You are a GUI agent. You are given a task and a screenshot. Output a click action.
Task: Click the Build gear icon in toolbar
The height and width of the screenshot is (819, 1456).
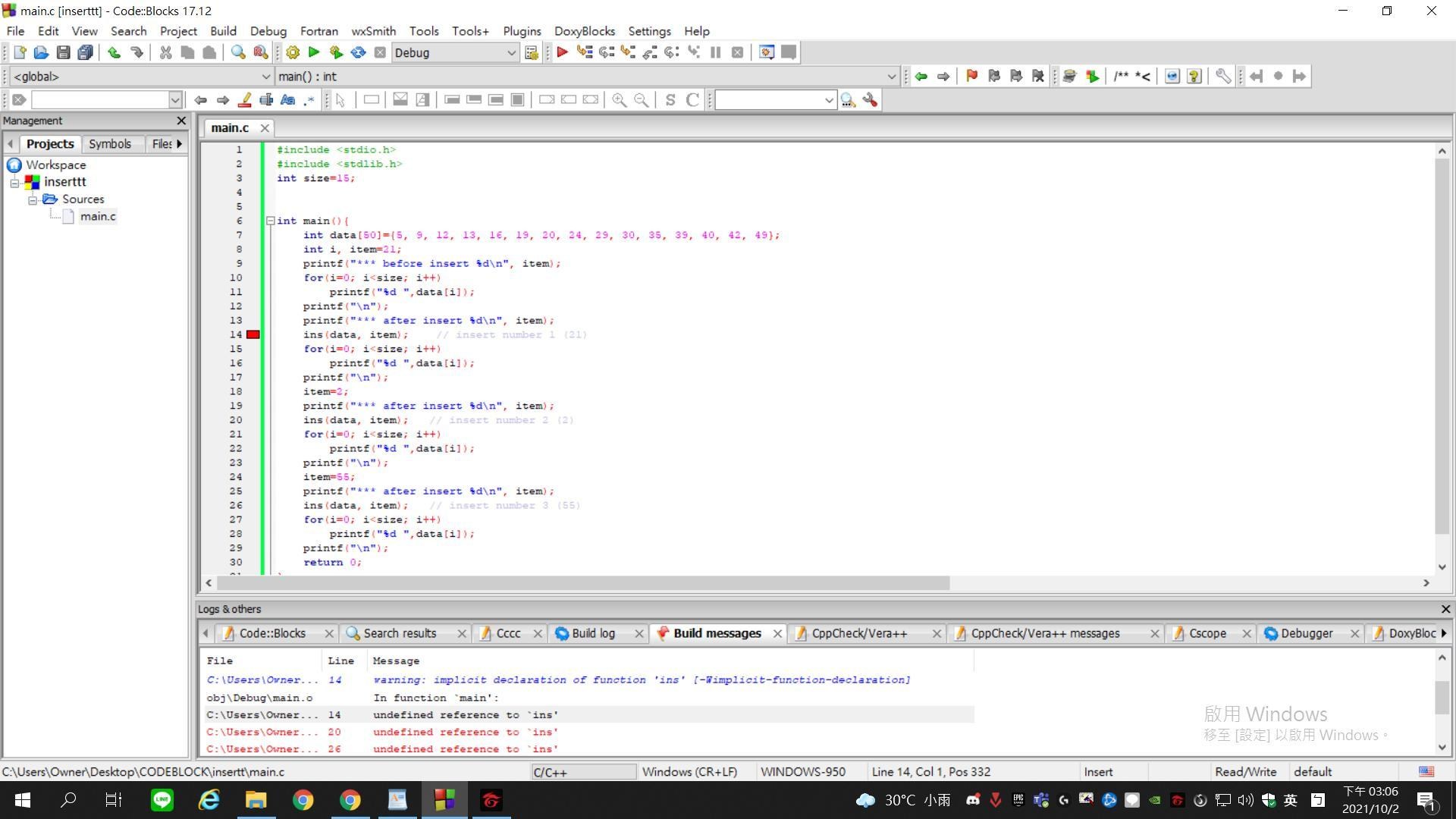[x=293, y=52]
